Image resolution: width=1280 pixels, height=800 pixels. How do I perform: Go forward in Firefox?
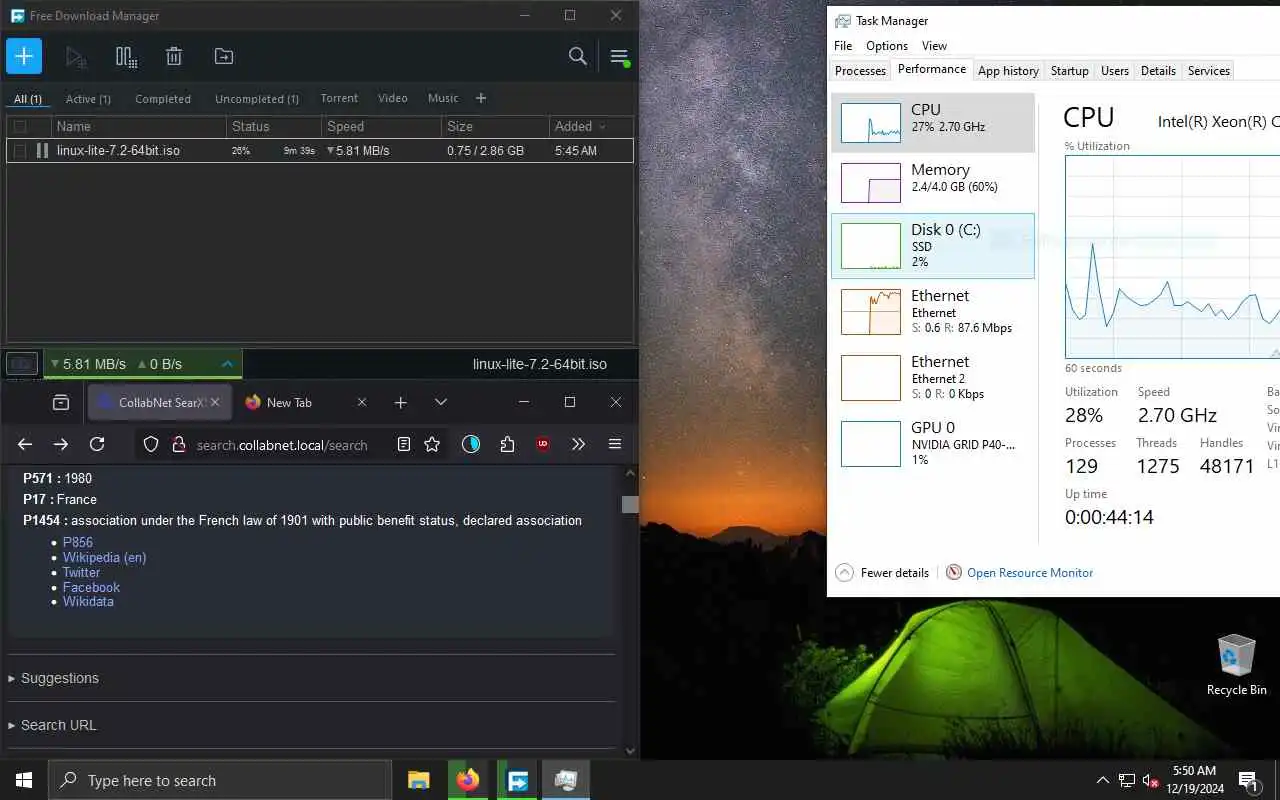coord(61,444)
